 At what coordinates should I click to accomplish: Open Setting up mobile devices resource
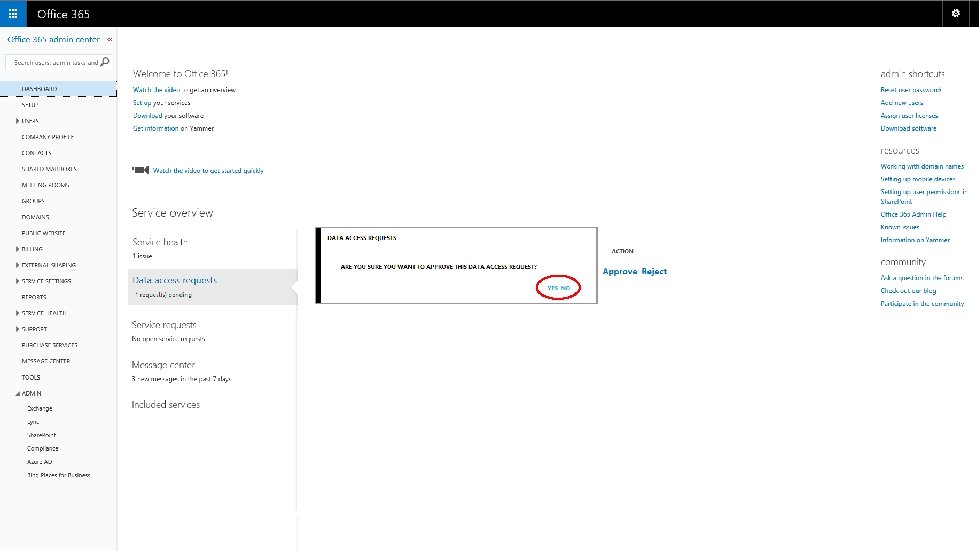(x=918, y=179)
